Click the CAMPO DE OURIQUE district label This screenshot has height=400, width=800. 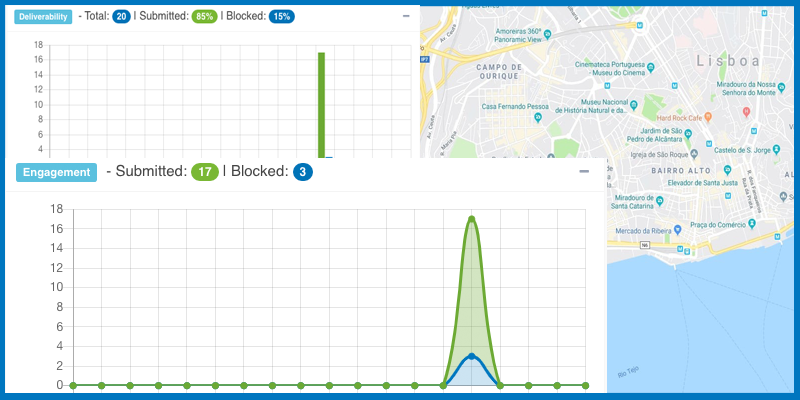click(x=499, y=72)
